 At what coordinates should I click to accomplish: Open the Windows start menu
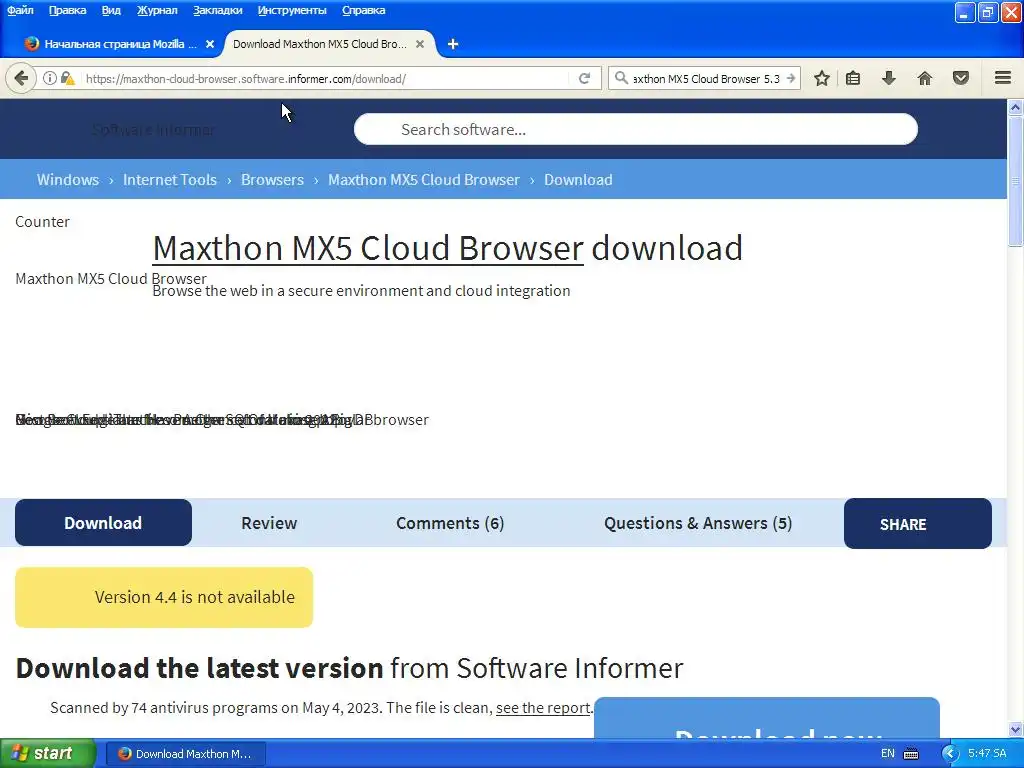click(47, 754)
